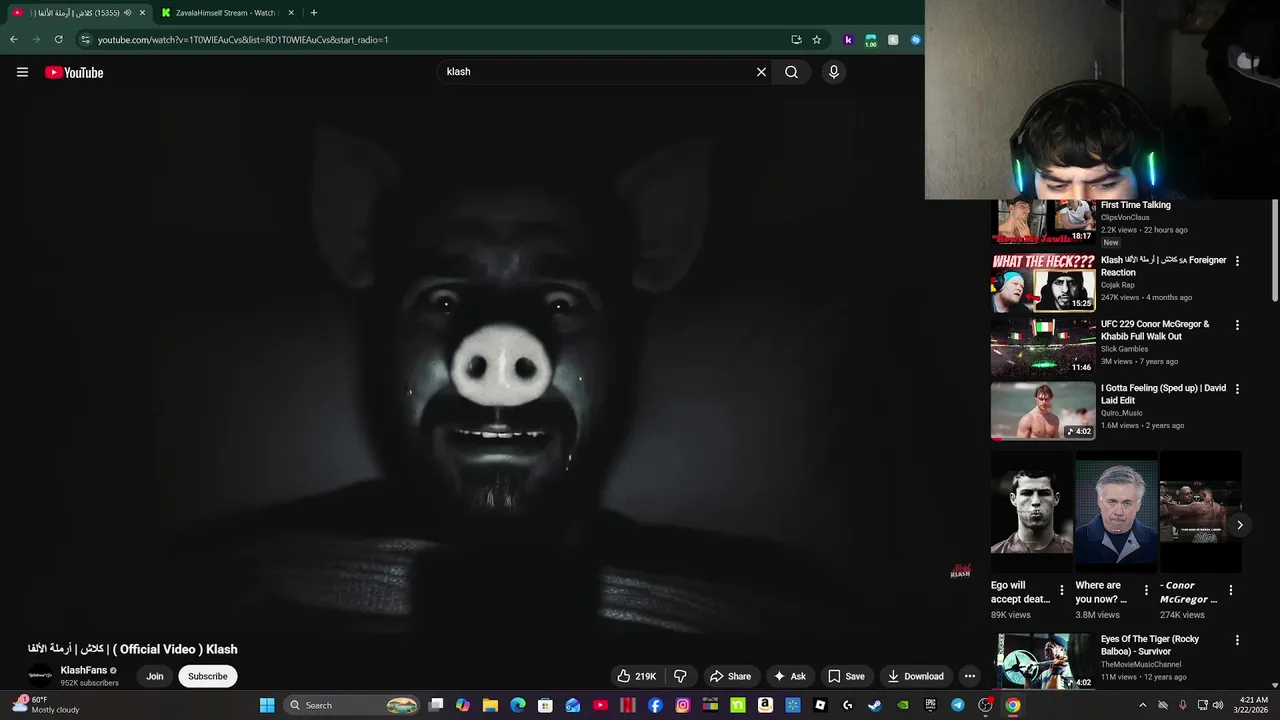Mute tab via speaker icon

(x=127, y=13)
